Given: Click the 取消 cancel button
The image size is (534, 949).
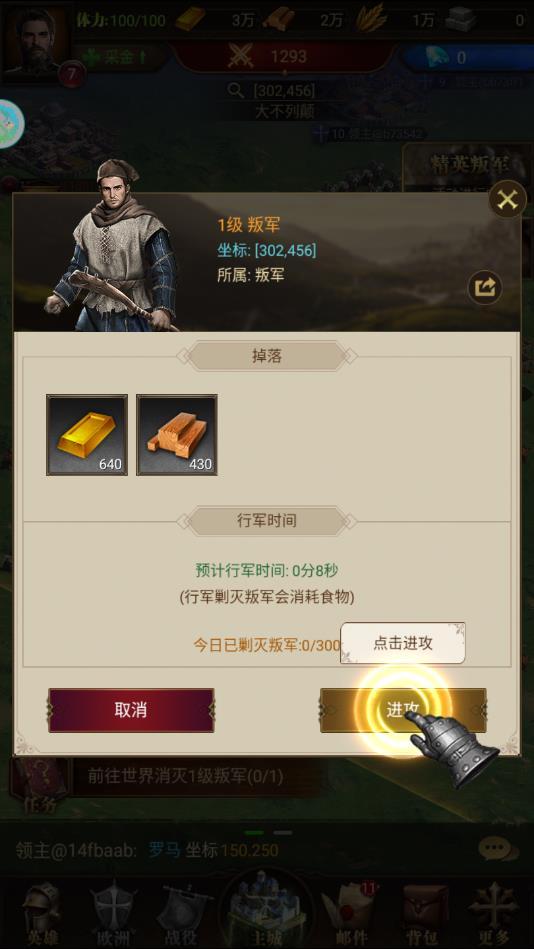Looking at the screenshot, I should click(131, 710).
